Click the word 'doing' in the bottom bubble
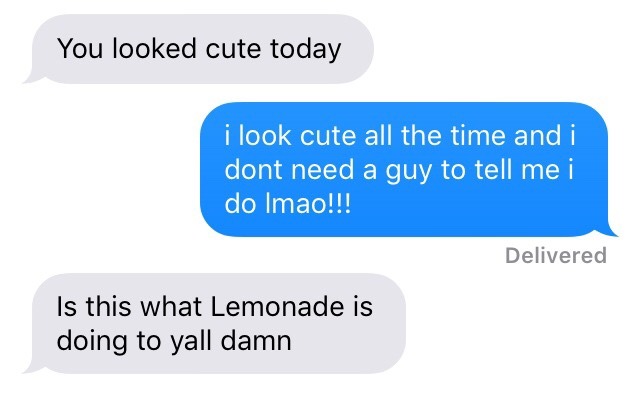 click(x=92, y=341)
